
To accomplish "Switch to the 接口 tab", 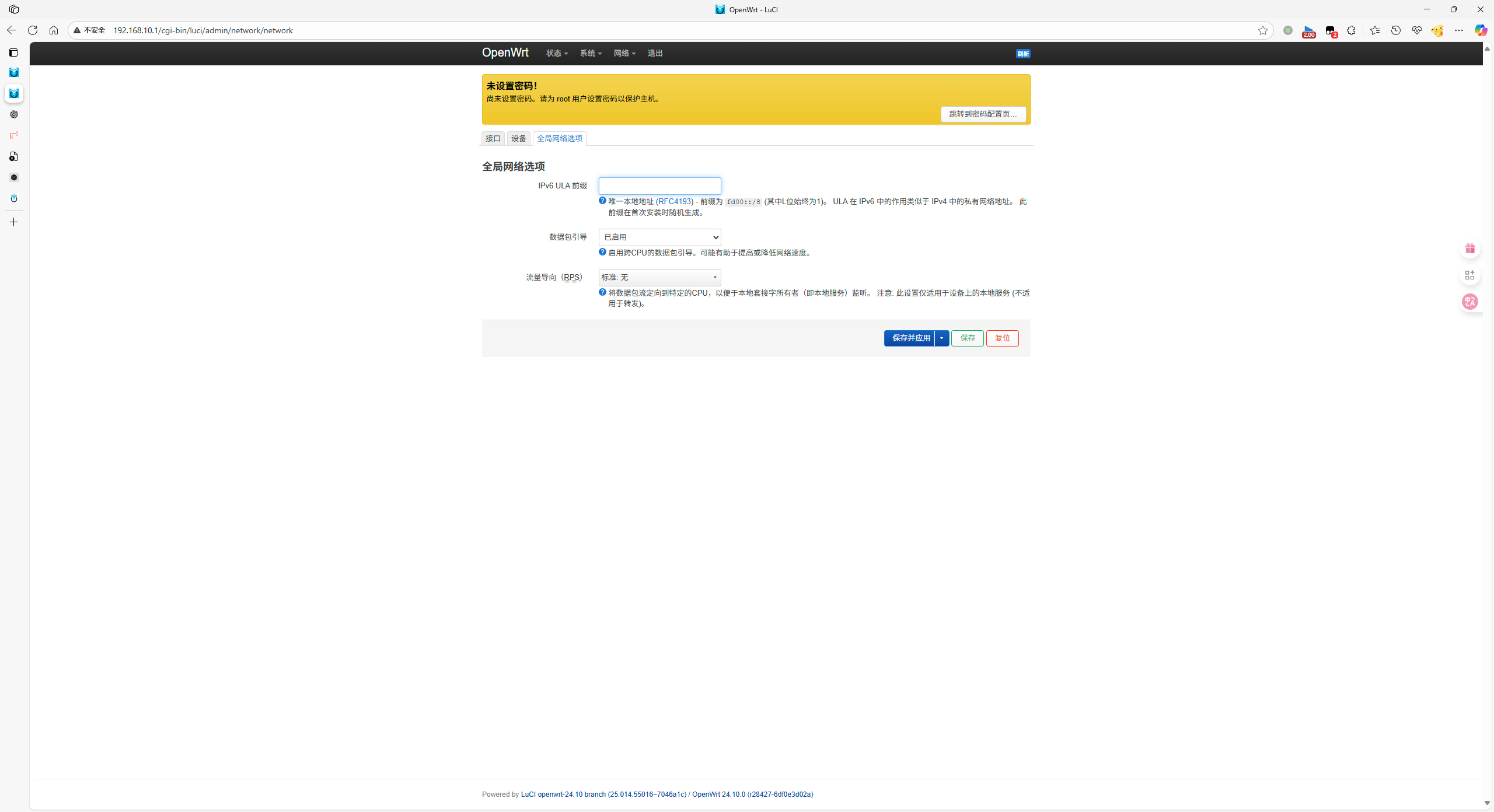I will [493, 138].
